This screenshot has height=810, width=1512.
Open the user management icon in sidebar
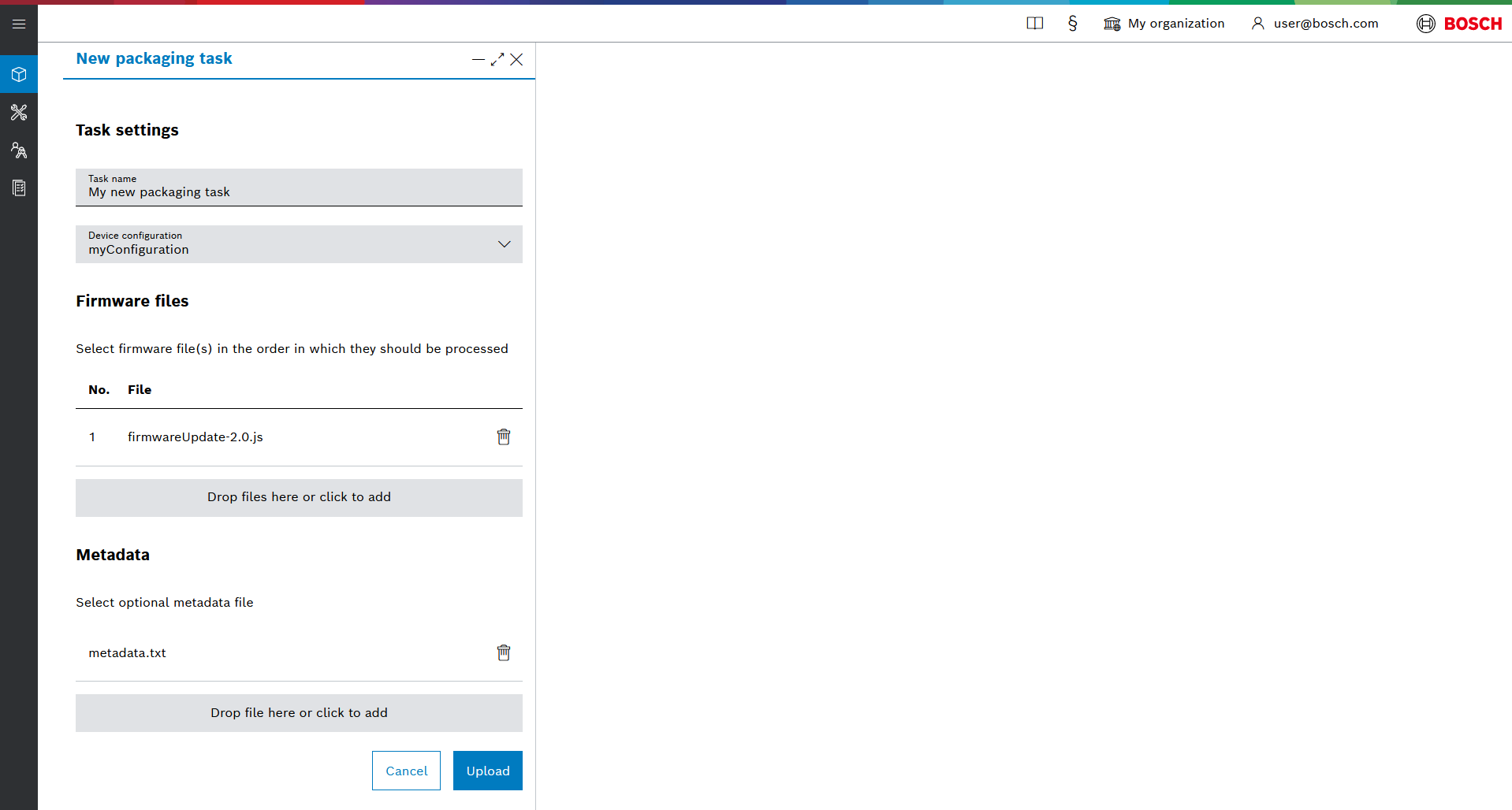click(19, 150)
